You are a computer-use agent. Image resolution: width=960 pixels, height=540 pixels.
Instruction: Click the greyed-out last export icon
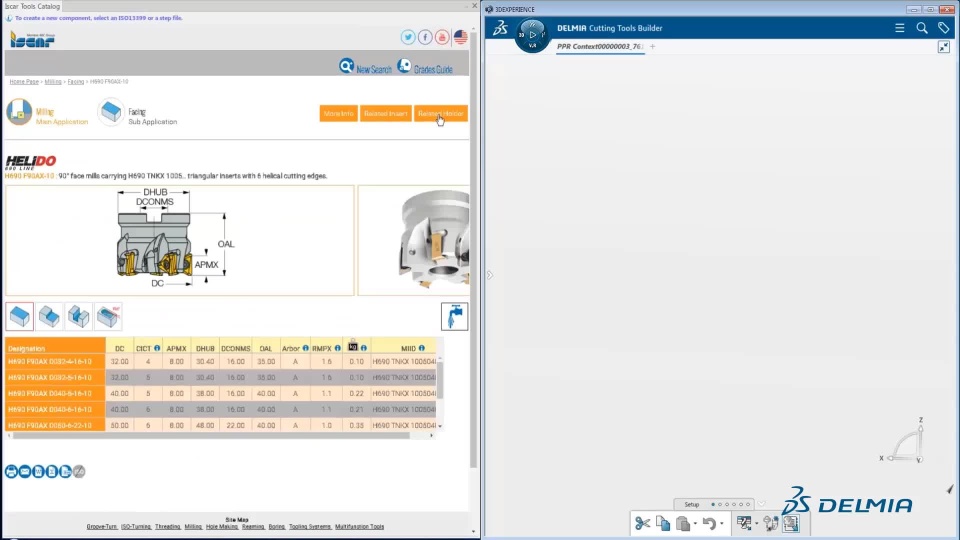79,471
